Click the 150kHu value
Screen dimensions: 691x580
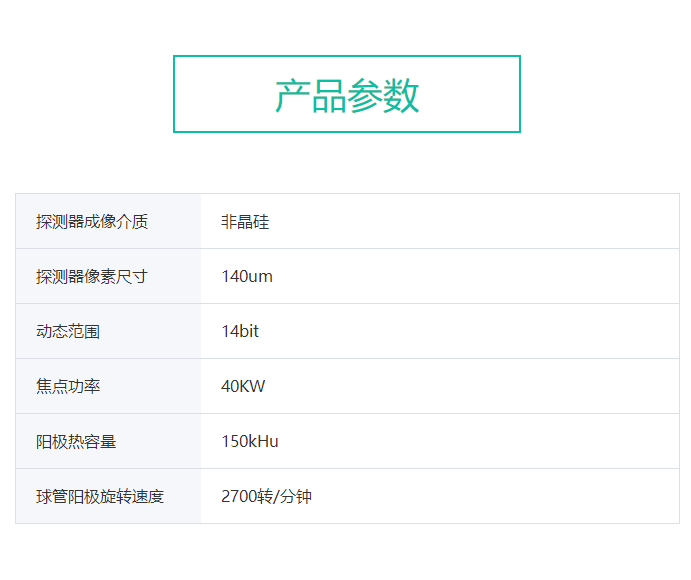pos(249,441)
